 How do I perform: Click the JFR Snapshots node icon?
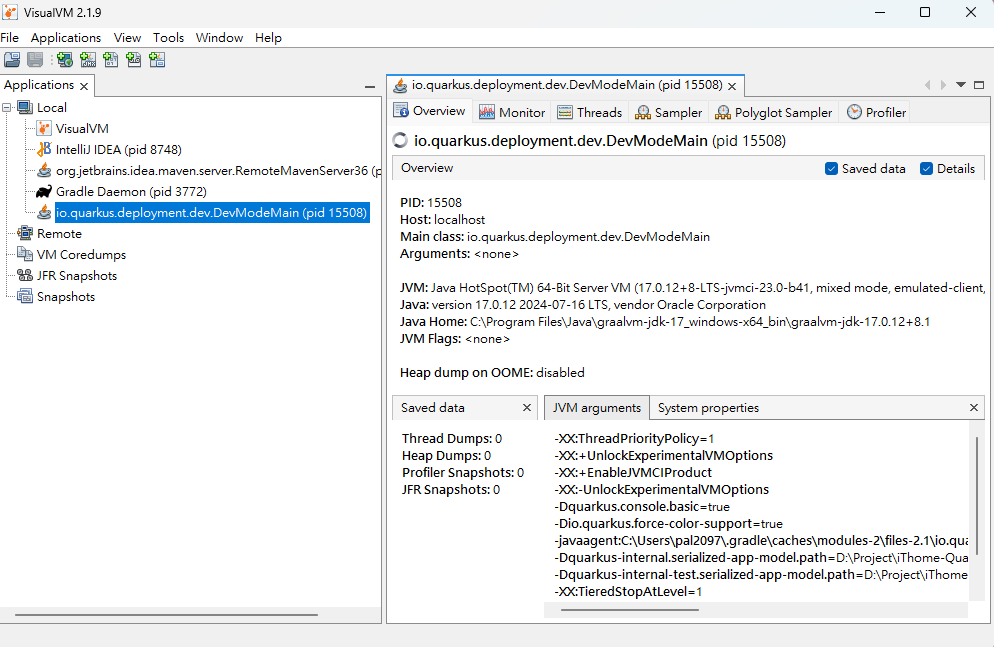point(25,275)
